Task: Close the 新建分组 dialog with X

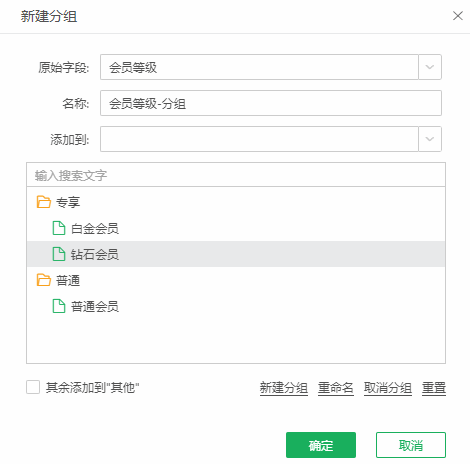Action: click(x=458, y=16)
